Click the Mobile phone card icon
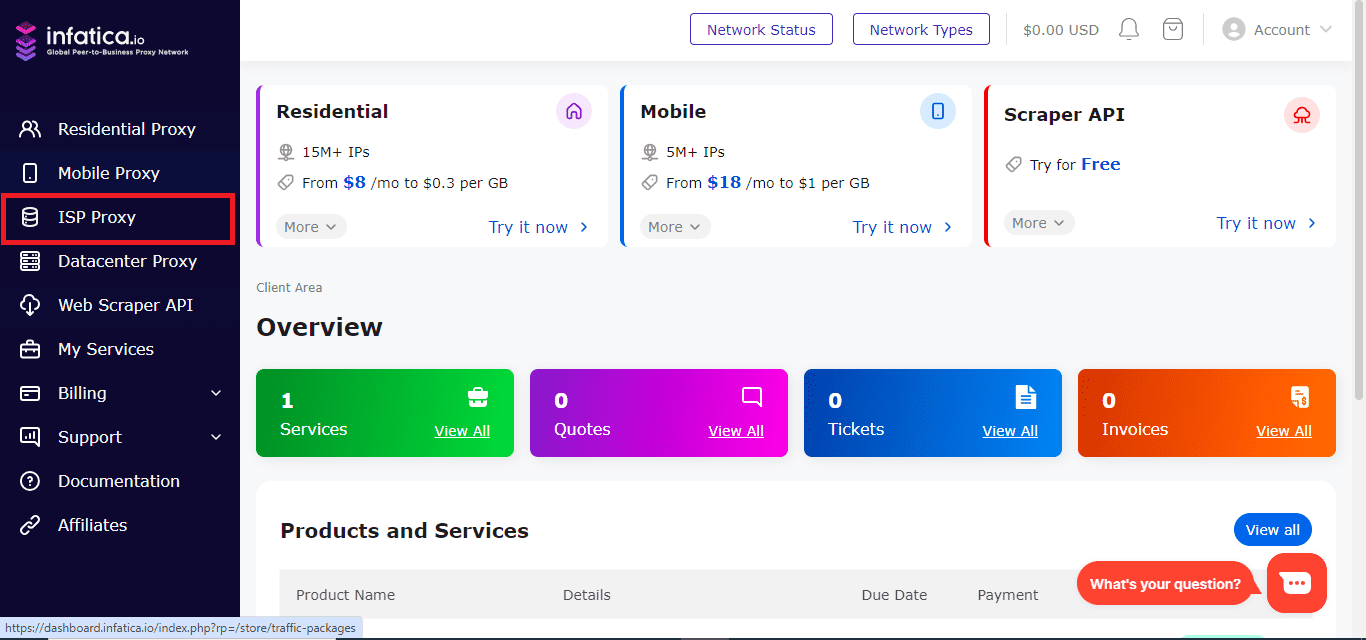Image resolution: width=1366 pixels, height=640 pixels. click(x=938, y=112)
